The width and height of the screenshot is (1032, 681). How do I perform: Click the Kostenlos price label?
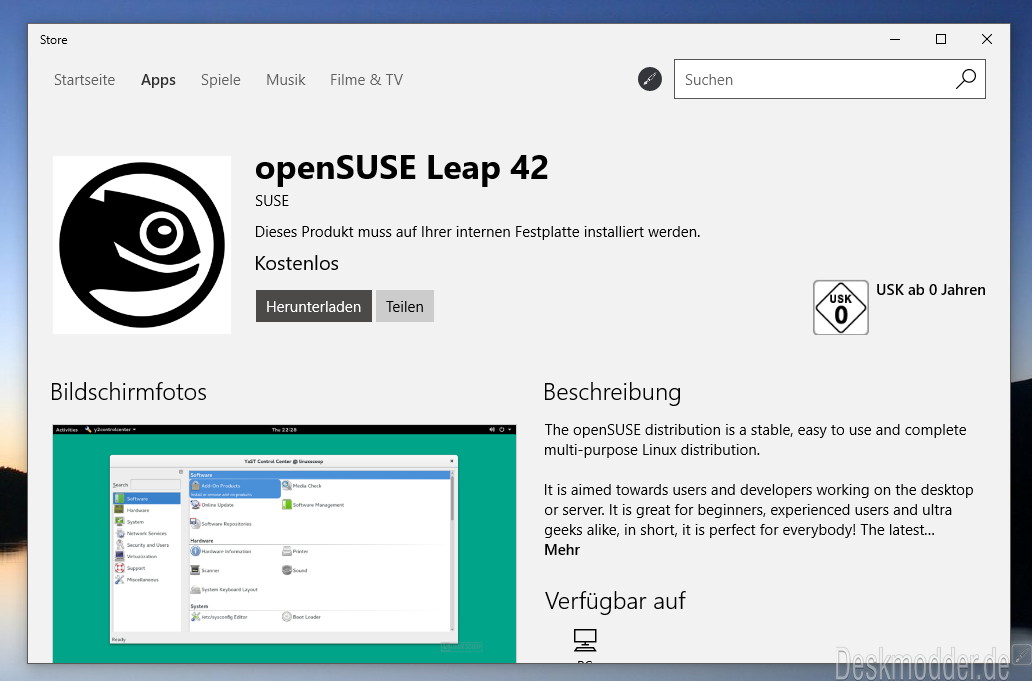point(296,263)
